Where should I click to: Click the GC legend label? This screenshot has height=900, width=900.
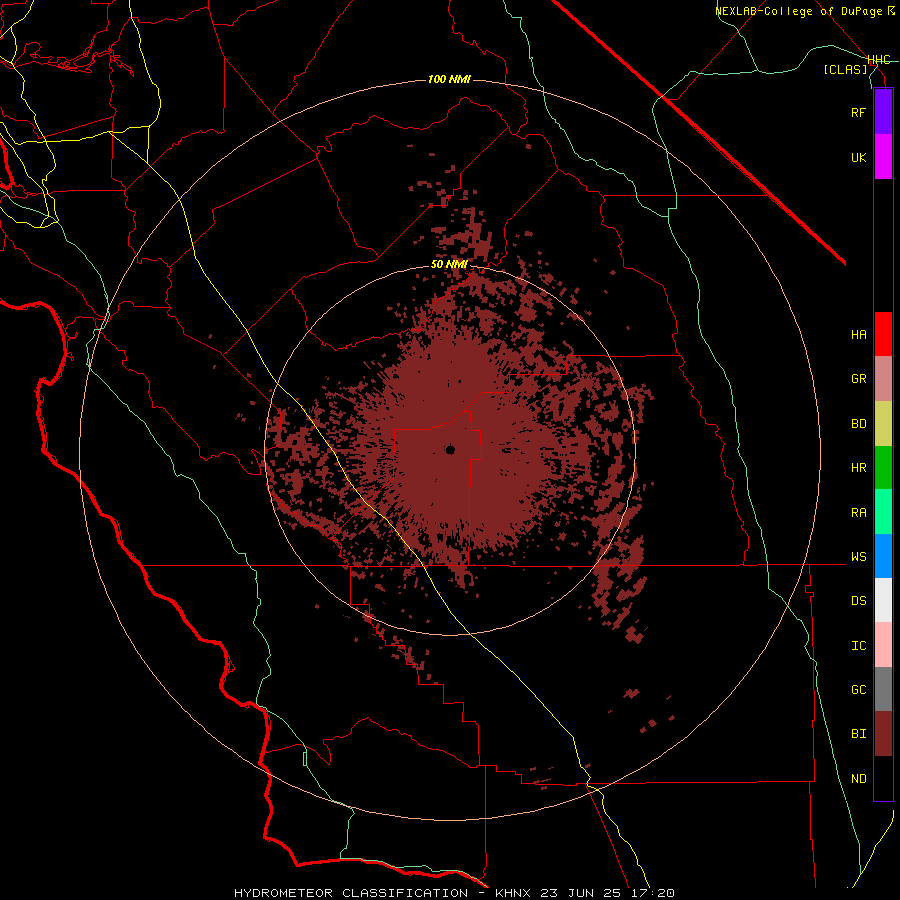pyautogui.click(x=858, y=690)
